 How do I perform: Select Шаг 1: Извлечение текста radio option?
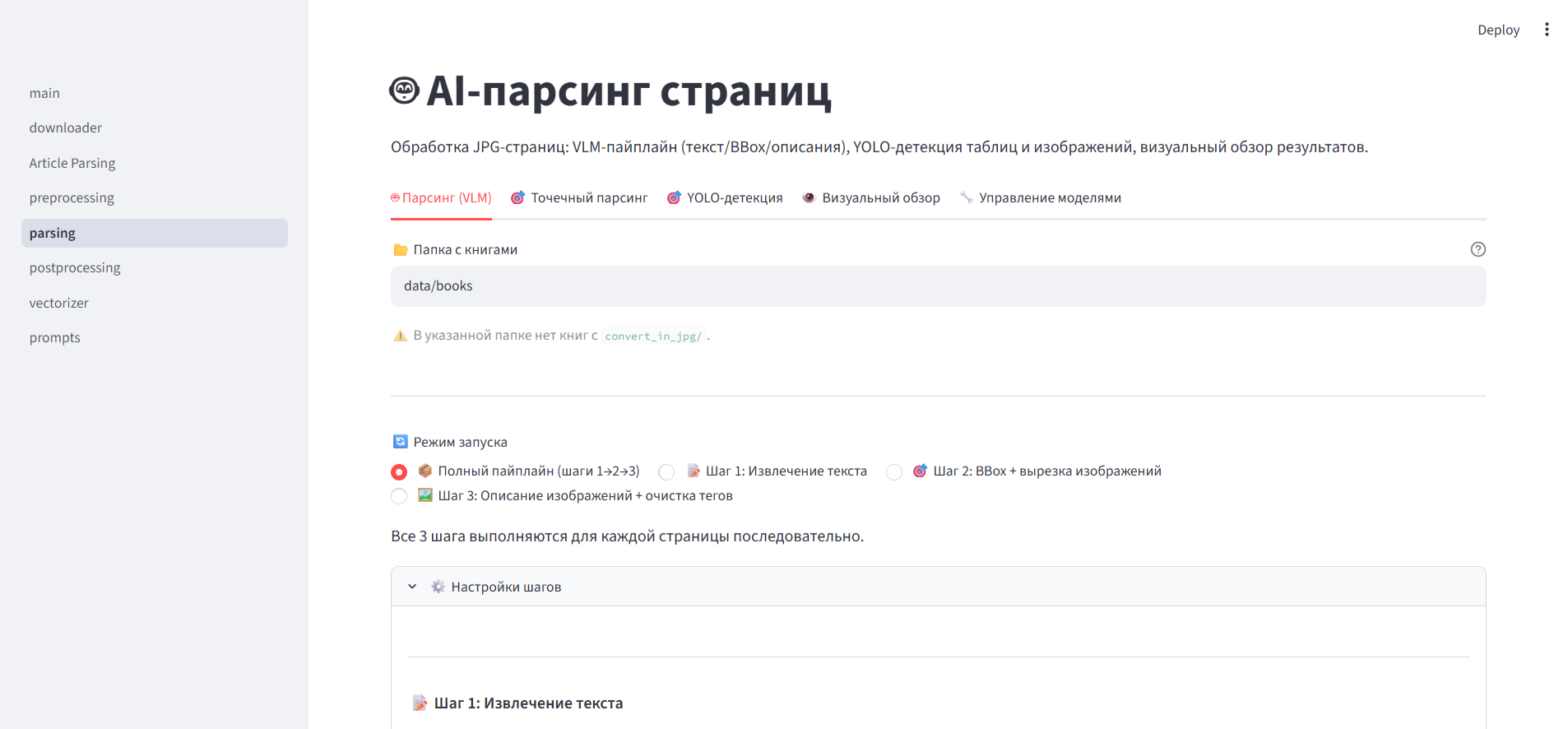pos(666,471)
